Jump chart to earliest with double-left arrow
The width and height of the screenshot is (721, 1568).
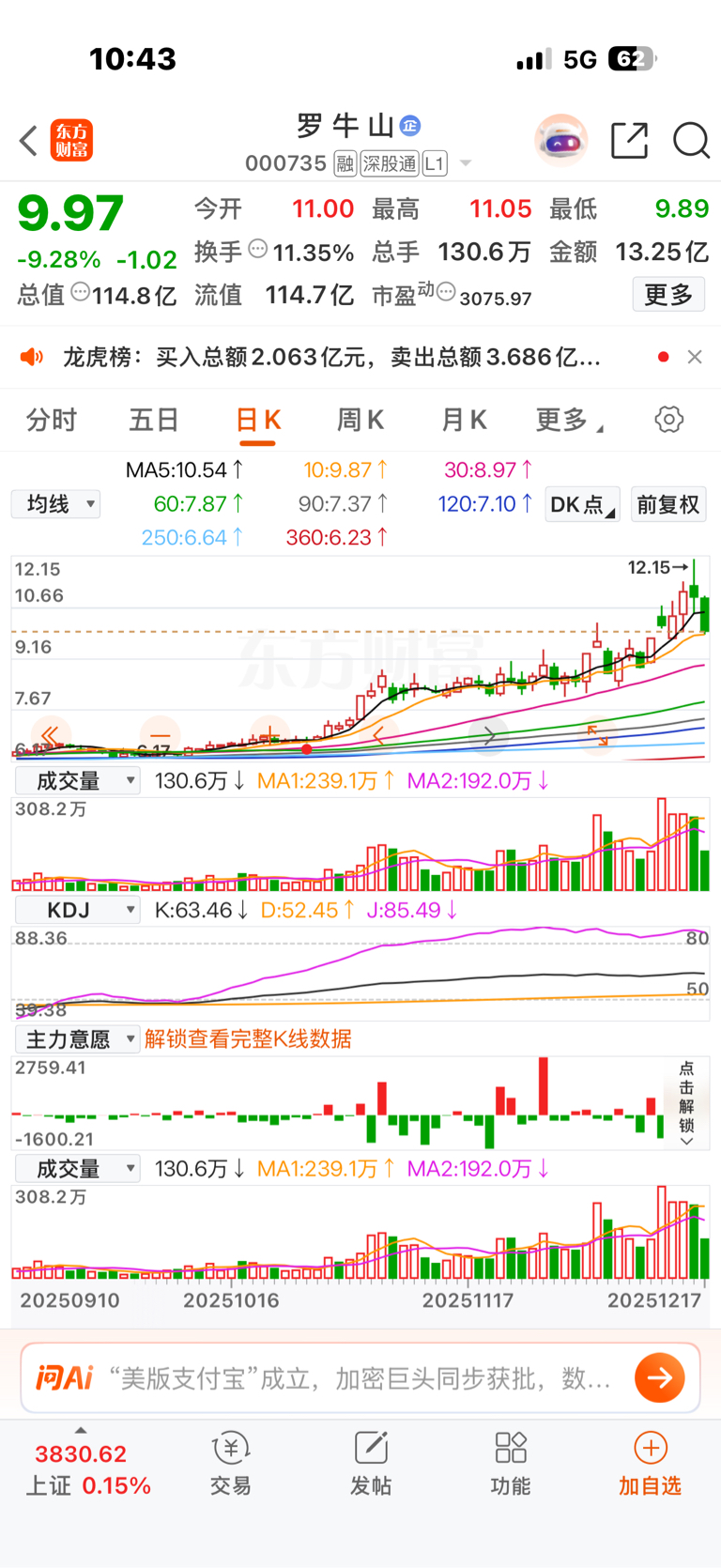[x=50, y=735]
